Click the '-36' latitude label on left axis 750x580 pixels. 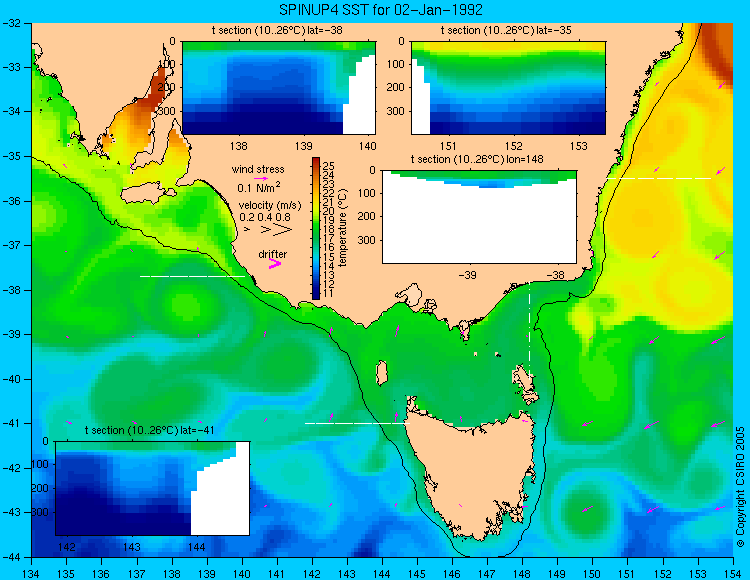pos(13,201)
